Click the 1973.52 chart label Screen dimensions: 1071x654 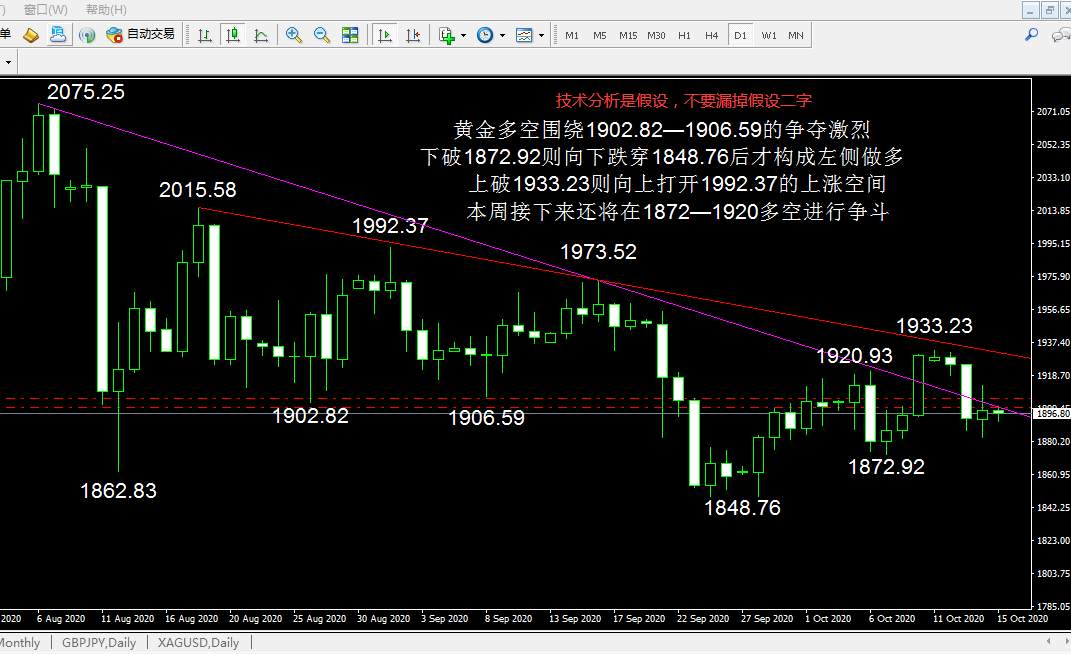[x=598, y=251]
